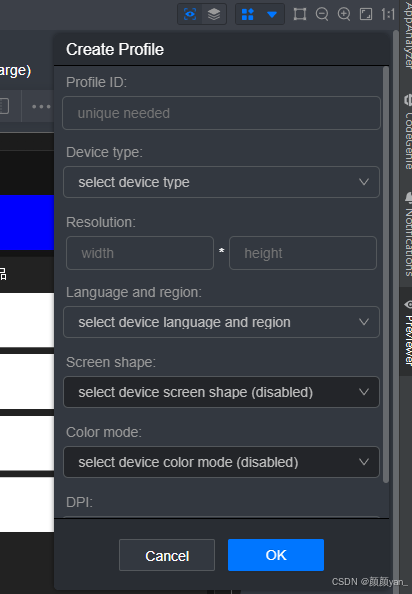The width and height of the screenshot is (412, 594).
Task: Click the layers stack icon
Action: pos(214,14)
